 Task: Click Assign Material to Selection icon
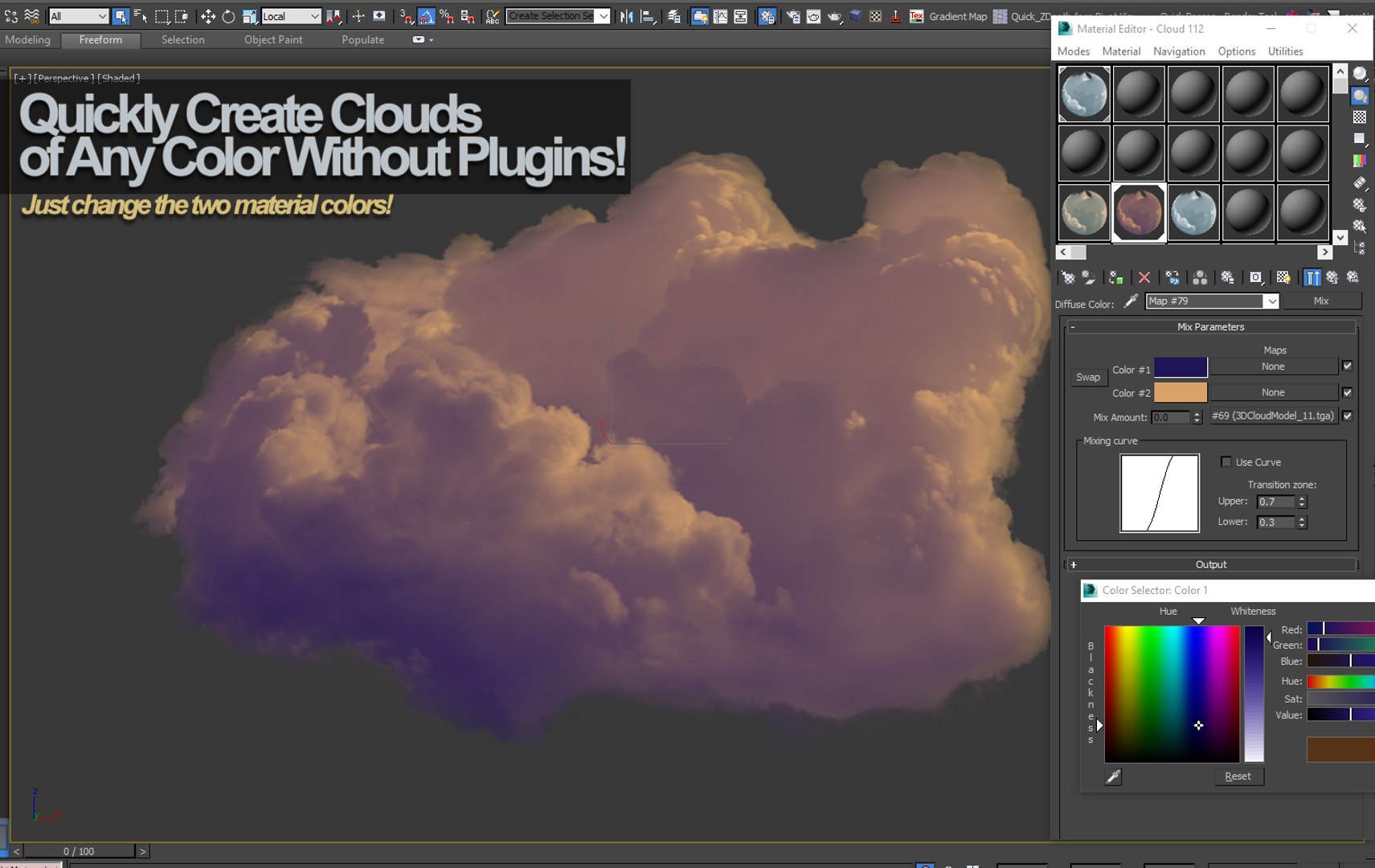click(1116, 277)
